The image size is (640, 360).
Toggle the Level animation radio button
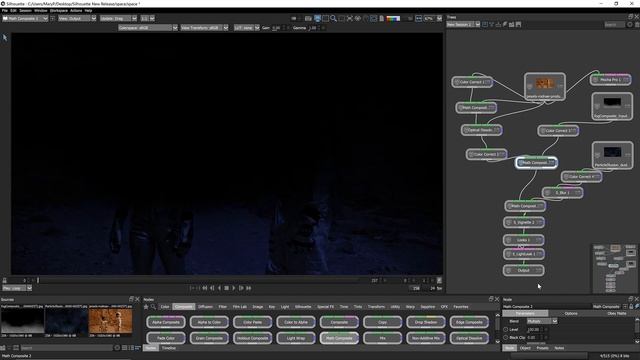pyautogui.click(x=506, y=329)
